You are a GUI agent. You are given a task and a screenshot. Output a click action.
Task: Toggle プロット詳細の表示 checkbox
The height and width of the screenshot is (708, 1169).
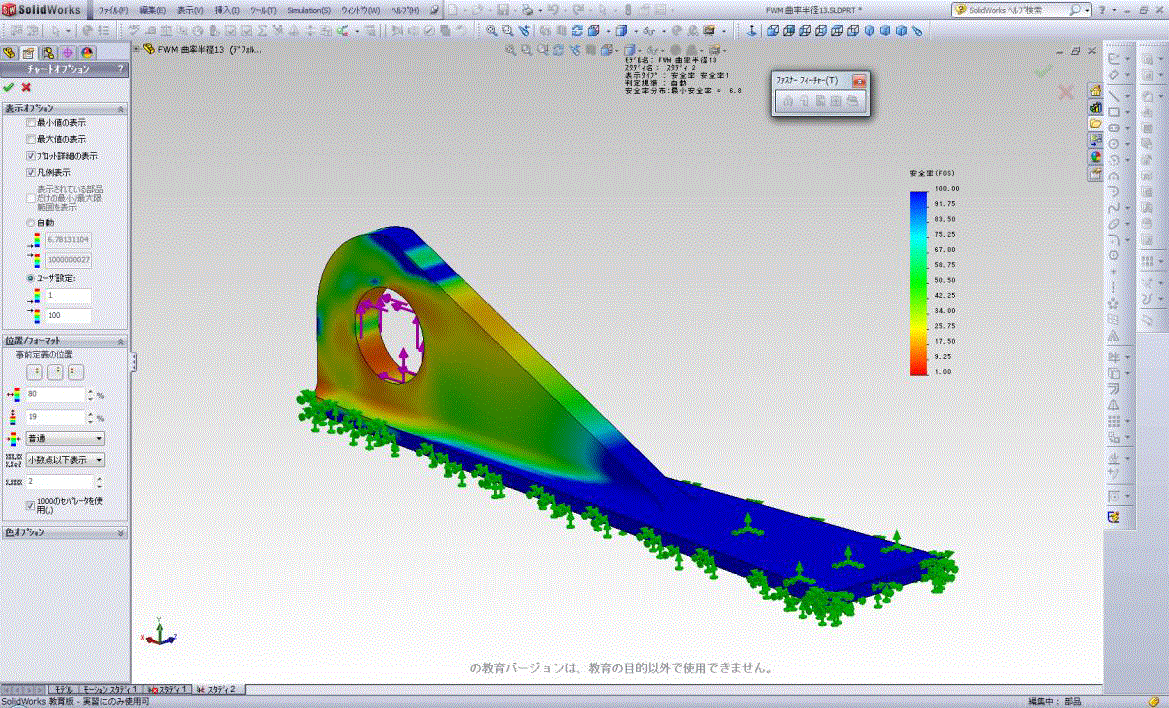(x=31, y=156)
